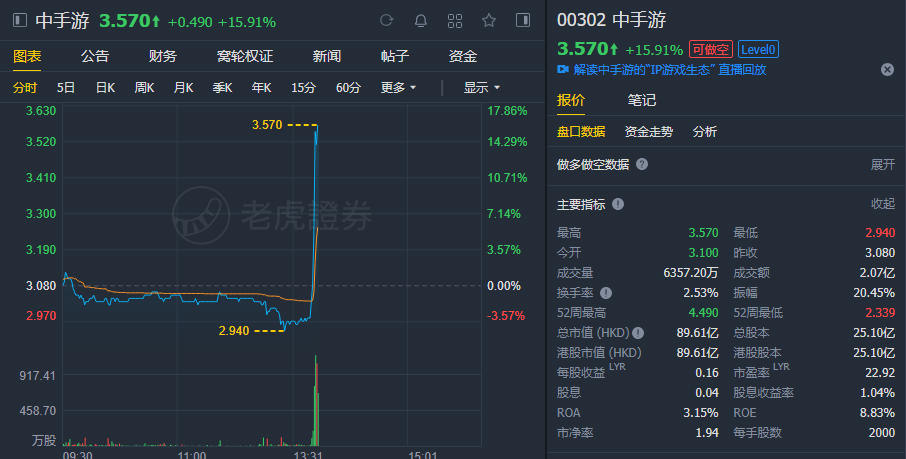The image size is (906, 459).
Task: Switch to the 笔记 tab
Action: 642,100
